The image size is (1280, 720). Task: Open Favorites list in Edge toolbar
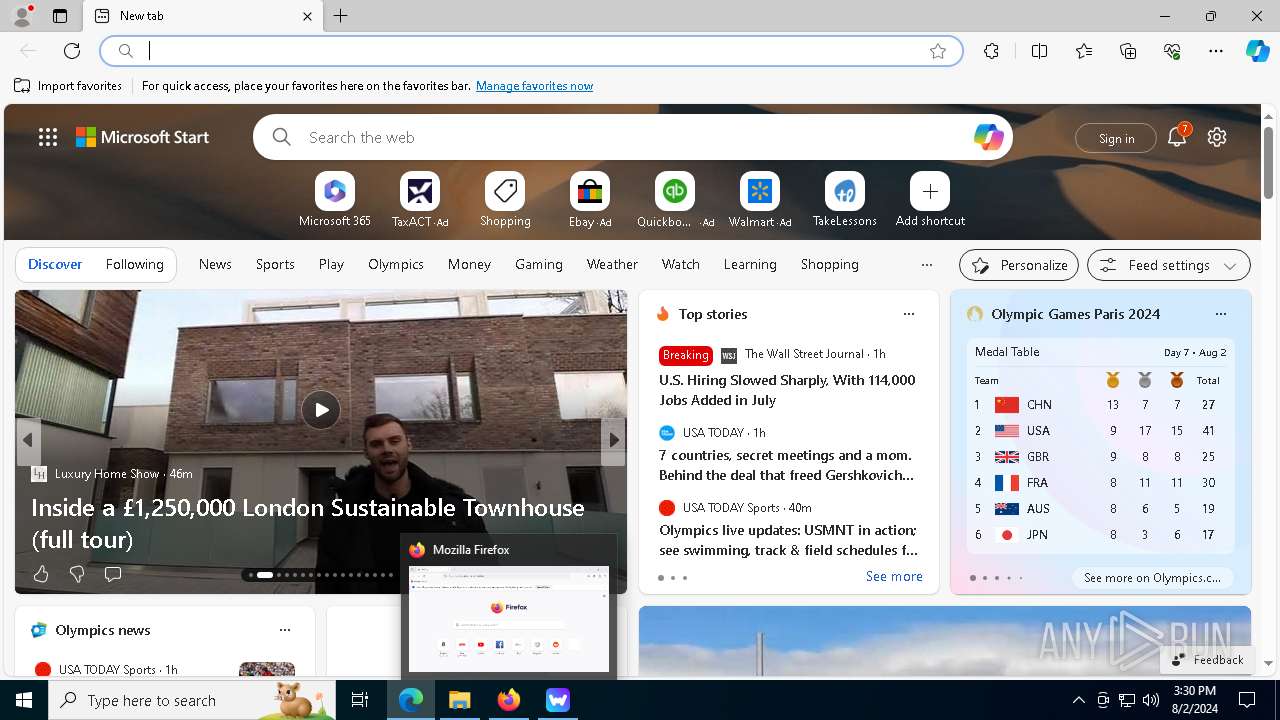[1084, 51]
